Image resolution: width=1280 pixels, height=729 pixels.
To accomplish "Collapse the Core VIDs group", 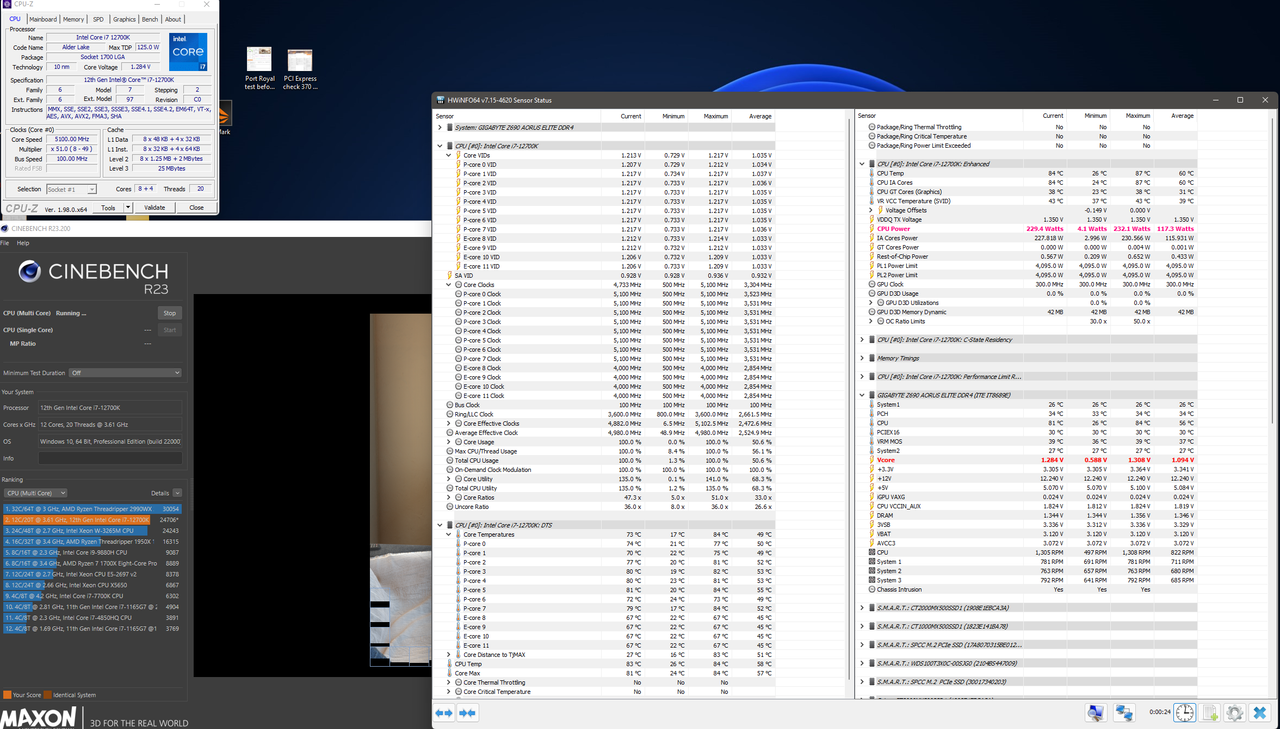I will pos(449,155).
